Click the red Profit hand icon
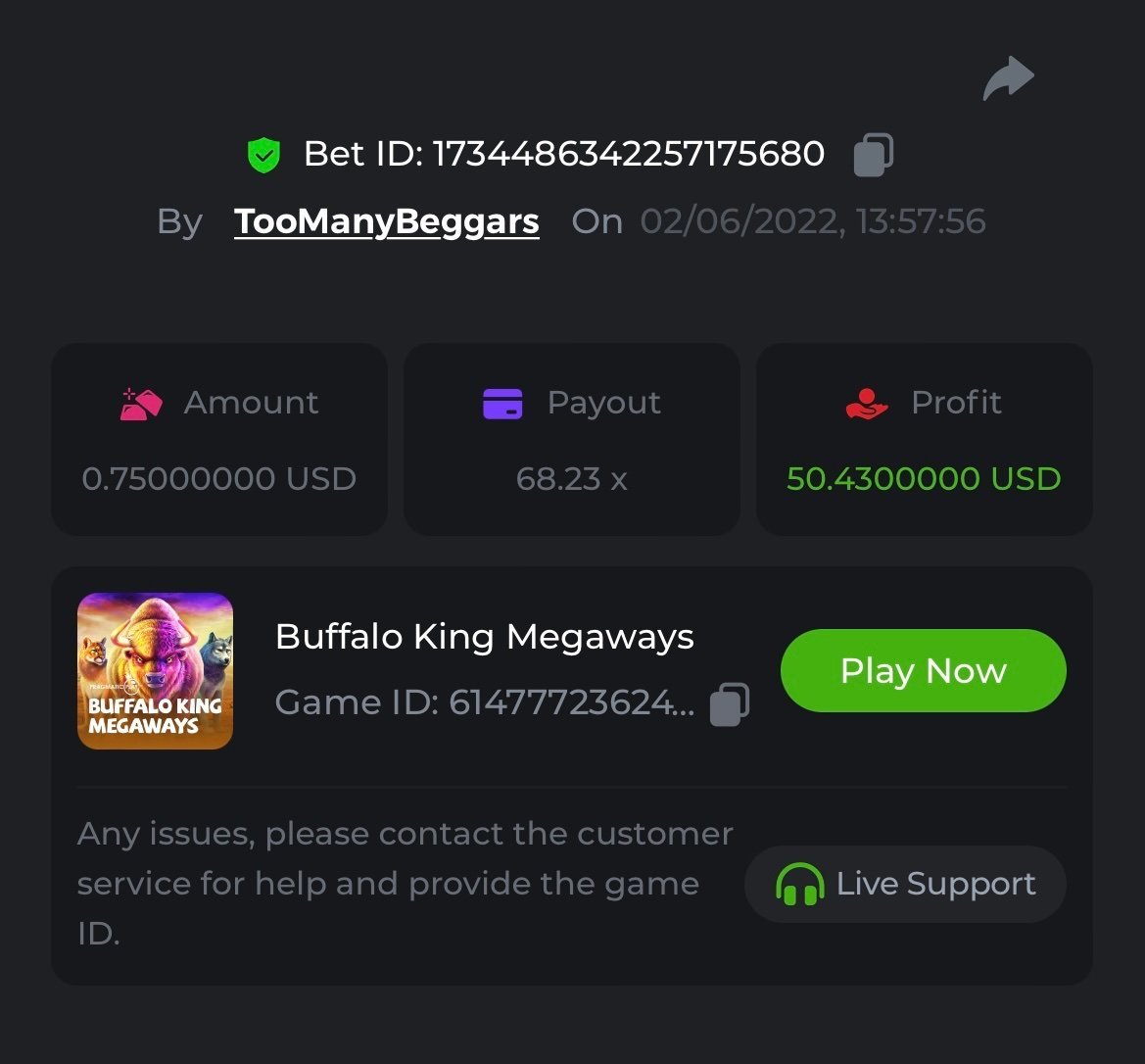Viewport: 1145px width, 1064px height. (866, 404)
